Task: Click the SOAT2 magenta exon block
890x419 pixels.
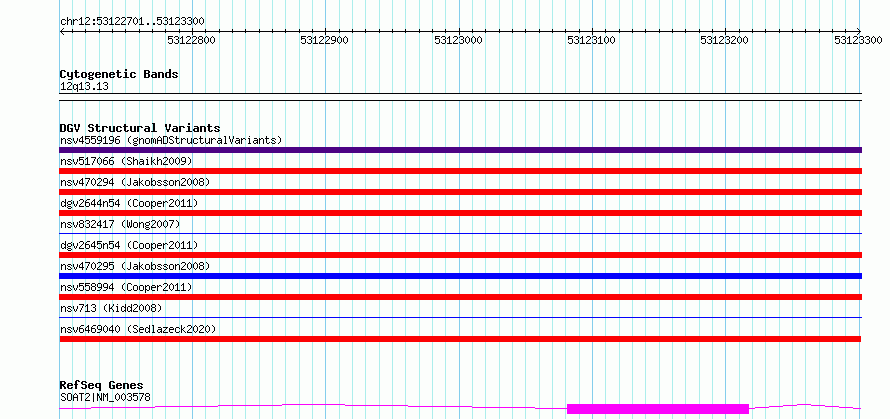Action: click(x=658, y=409)
